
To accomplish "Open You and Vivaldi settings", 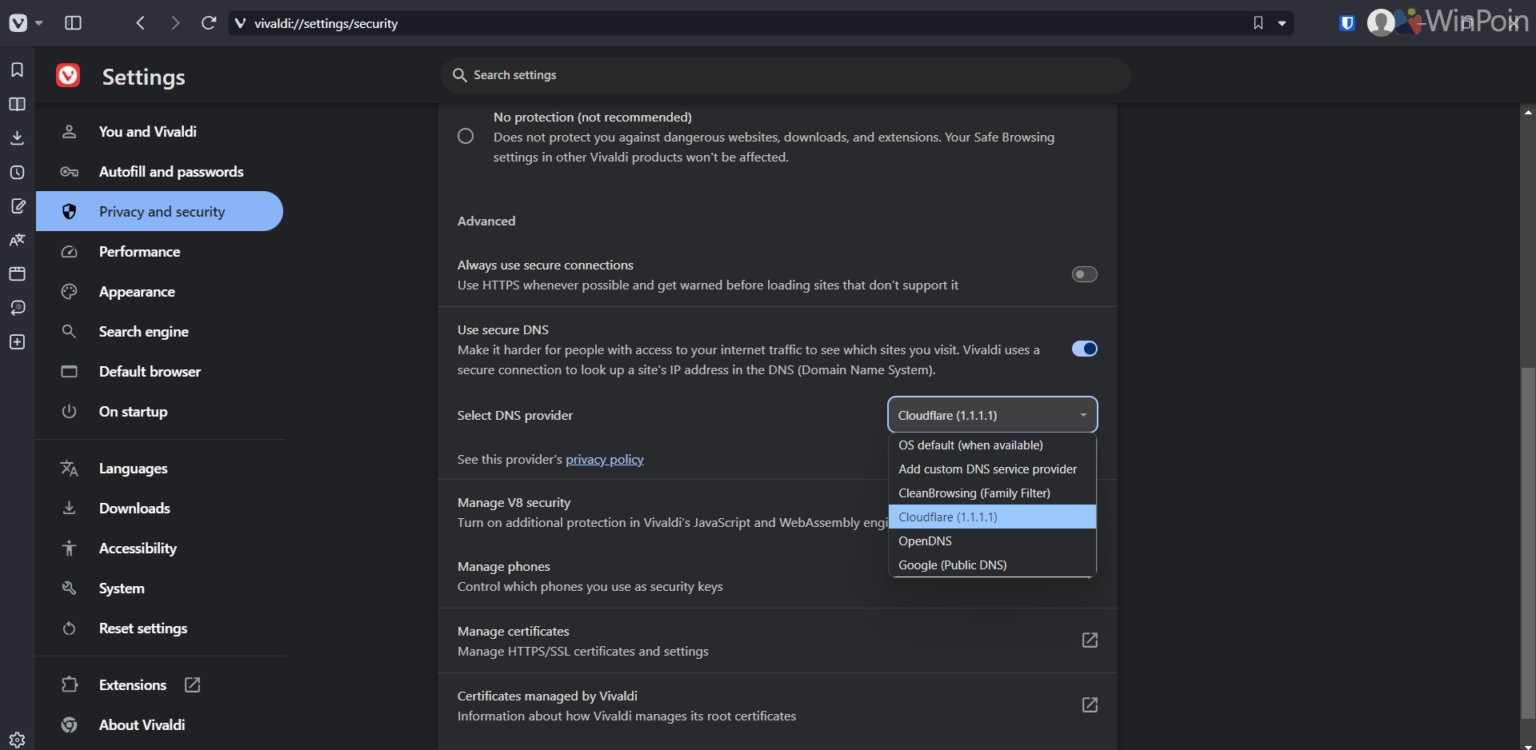I will pyautogui.click(x=160, y=132).
